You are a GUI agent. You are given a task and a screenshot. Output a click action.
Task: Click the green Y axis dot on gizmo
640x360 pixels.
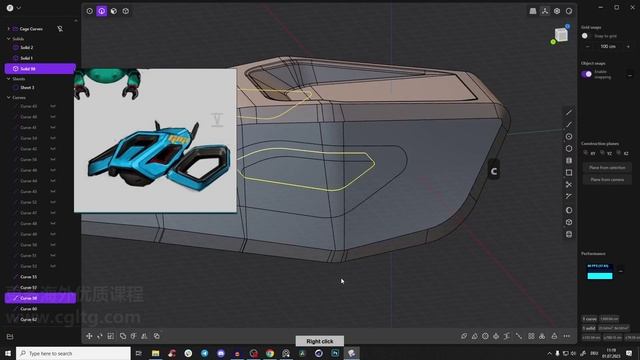(553, 42)
